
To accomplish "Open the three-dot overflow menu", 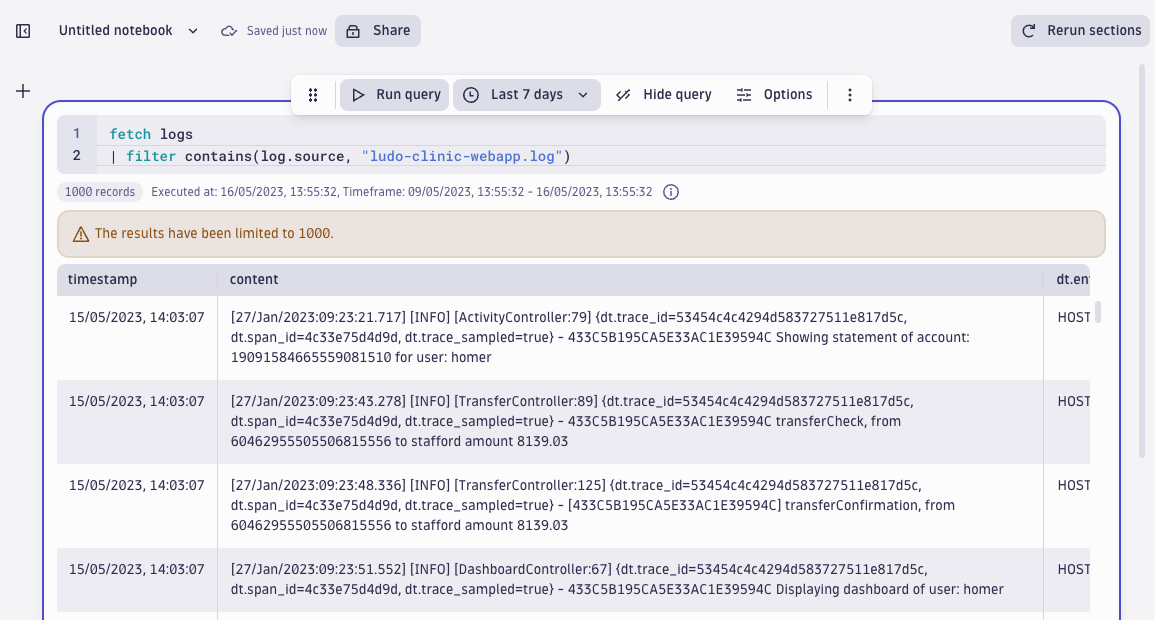I will (850, 94).
